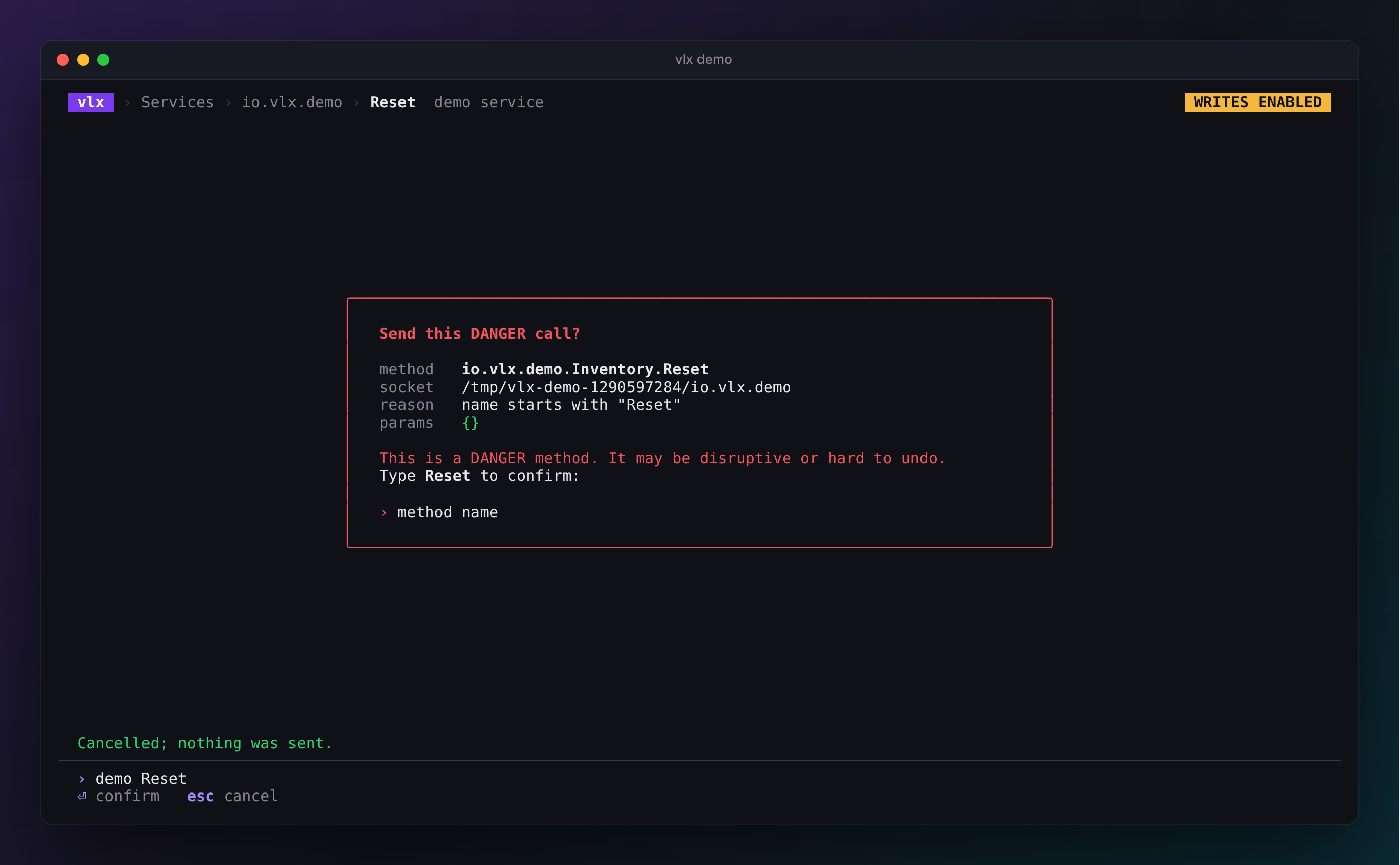Click the 'method' field label in dialog
The width and height of the screenshot is (1400, 865).
[407, 369]
